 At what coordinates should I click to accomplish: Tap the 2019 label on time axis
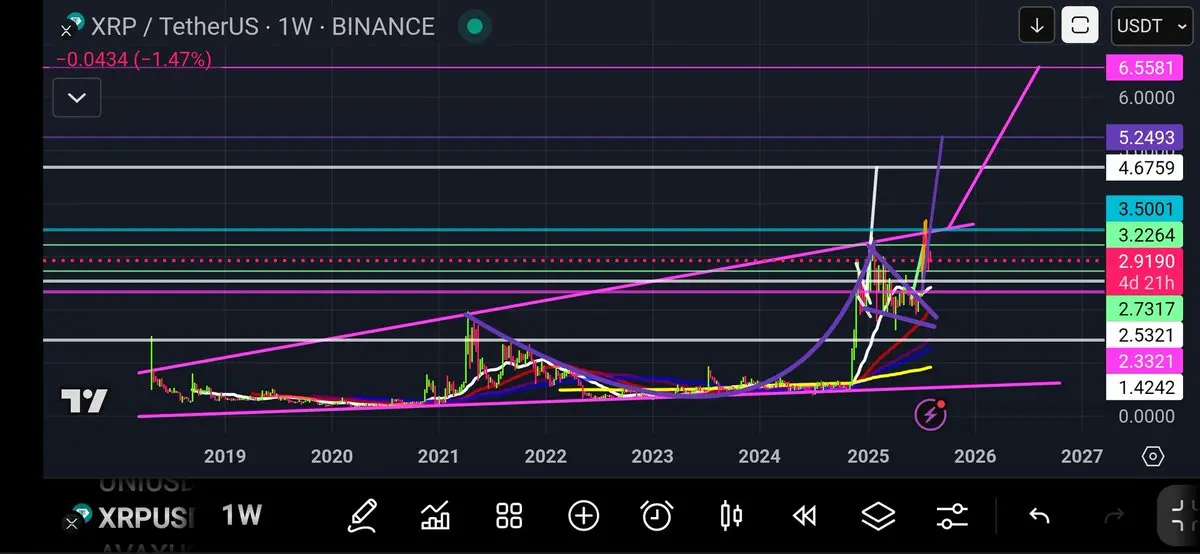pyautogui.click(x=224, y=457)
